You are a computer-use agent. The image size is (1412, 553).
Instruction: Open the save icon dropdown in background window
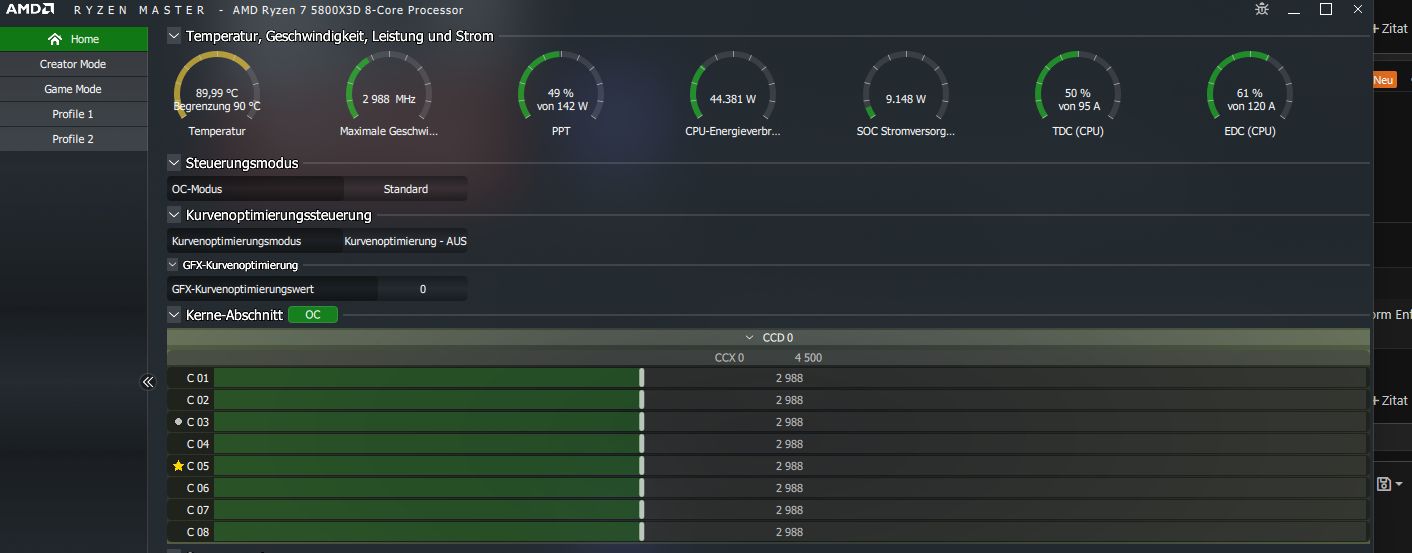click(1390, 484)
